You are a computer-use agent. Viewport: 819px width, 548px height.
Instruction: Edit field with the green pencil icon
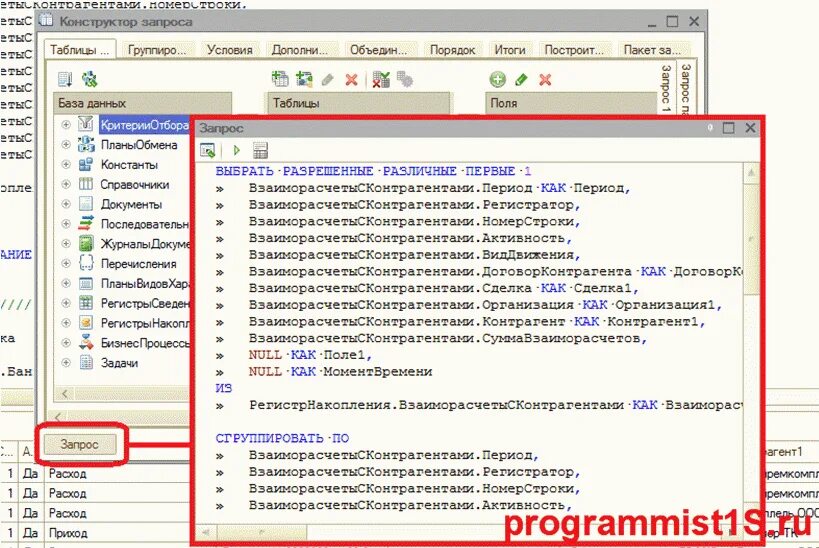[x=521, y=79]
